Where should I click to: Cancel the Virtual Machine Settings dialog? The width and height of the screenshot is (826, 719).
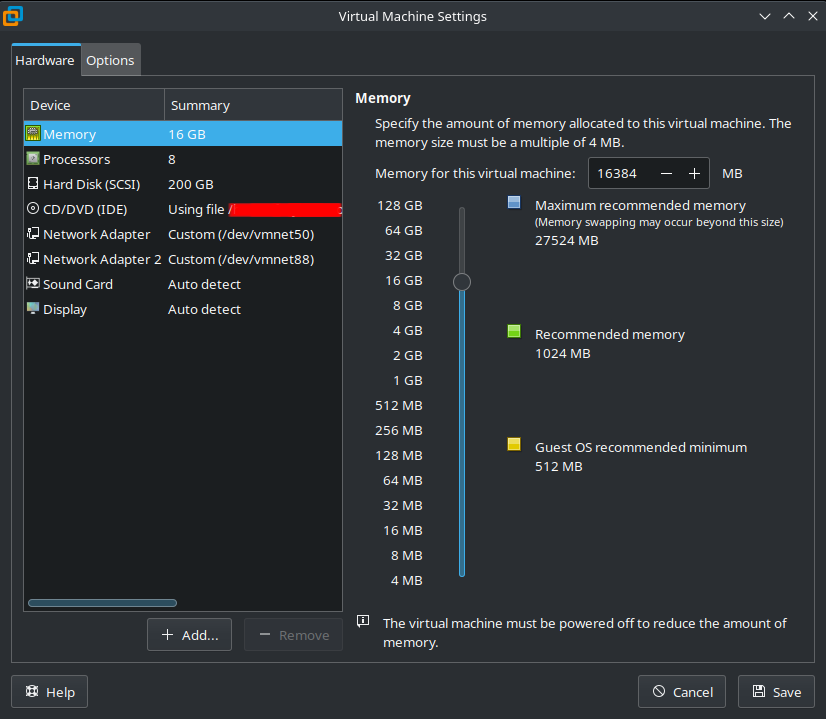pyautogui.click(x=681, y=691)
